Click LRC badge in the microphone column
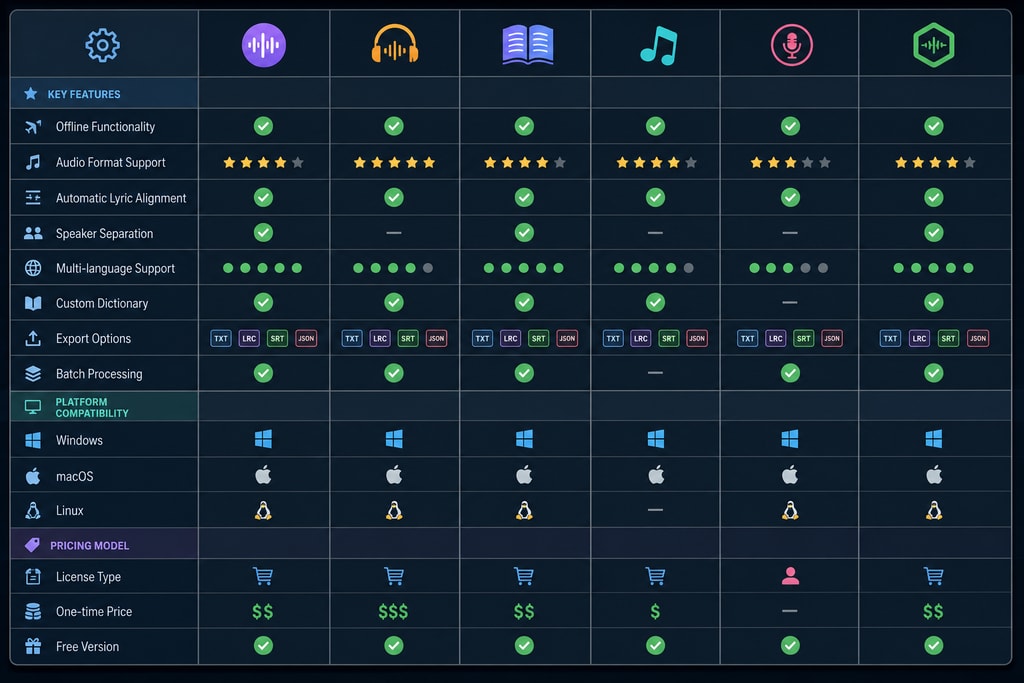The height and width of the screenshot is (683, 1024). [776, 338]
